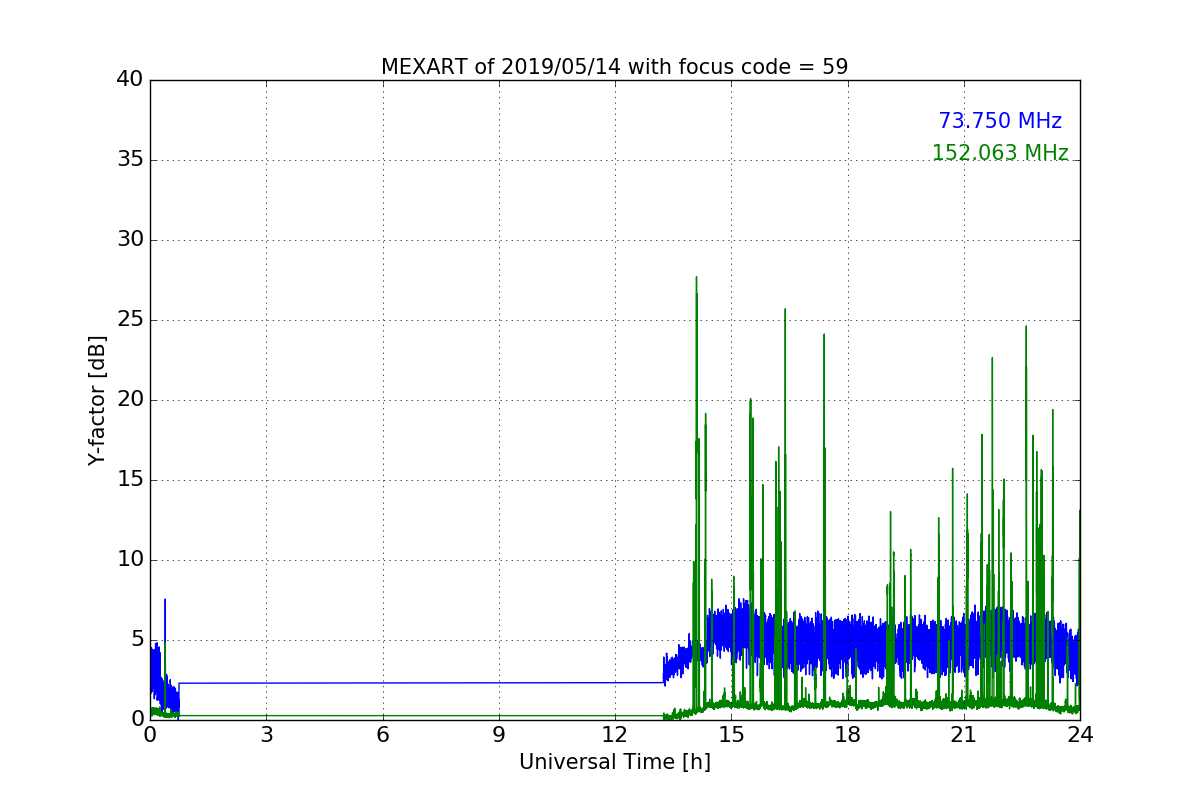Click the x-axis tick label 15
The height and width of the screenshot is (800, 1200).
tap(731, 734)
